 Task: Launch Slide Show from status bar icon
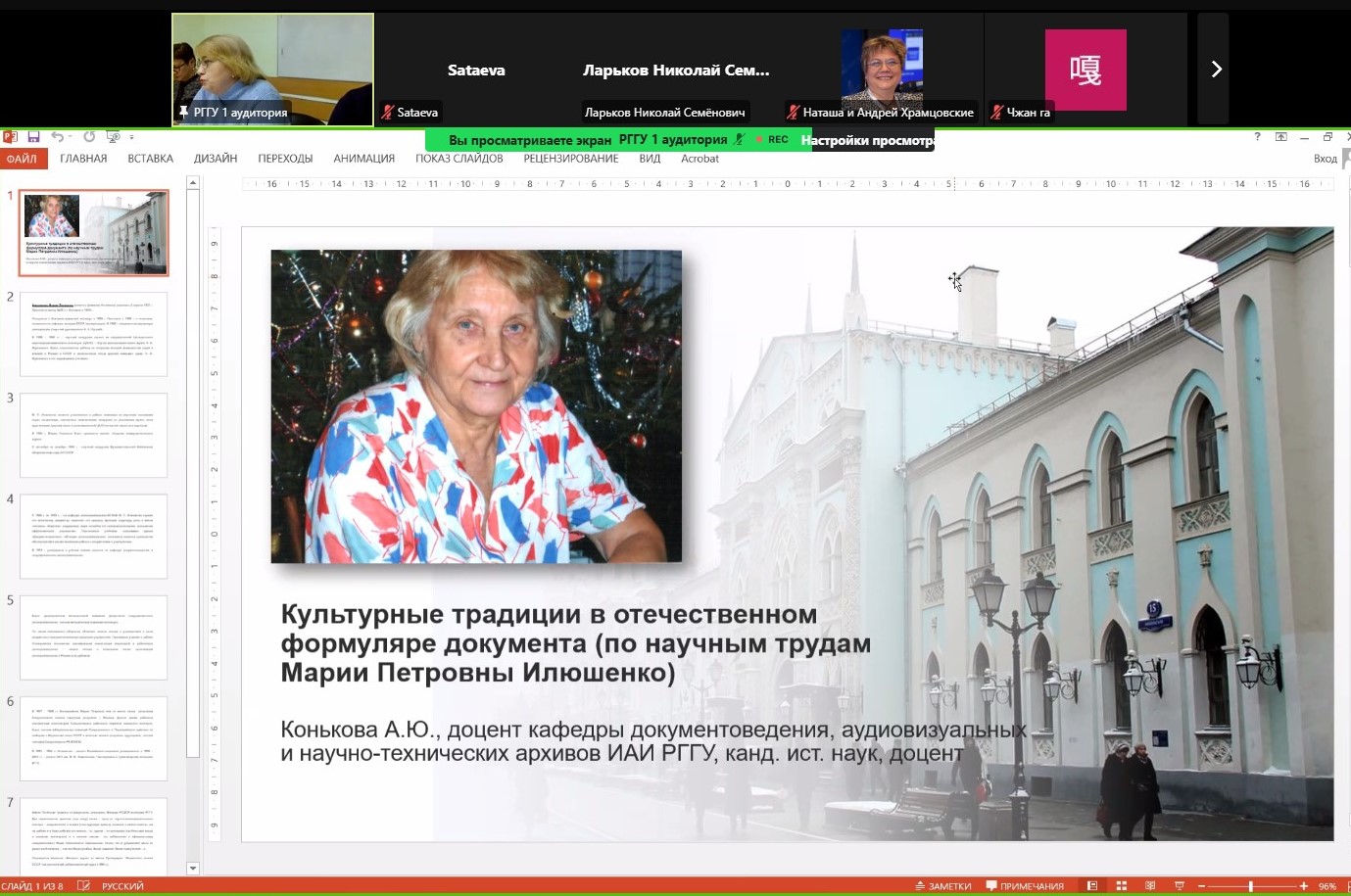tap(1180, 885)
